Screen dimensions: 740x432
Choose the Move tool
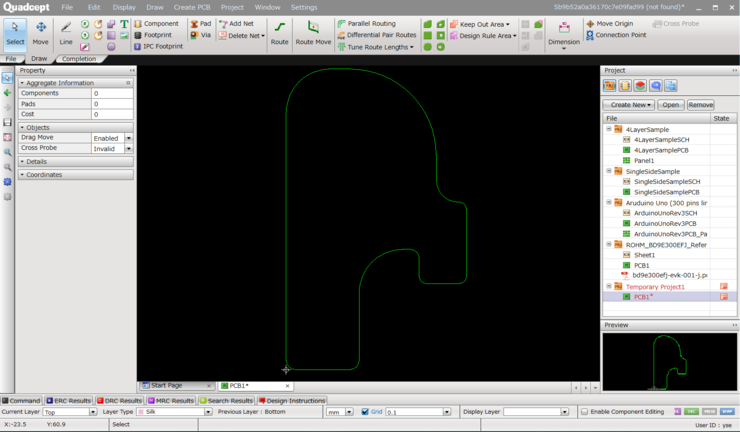(x=41, y=34)
